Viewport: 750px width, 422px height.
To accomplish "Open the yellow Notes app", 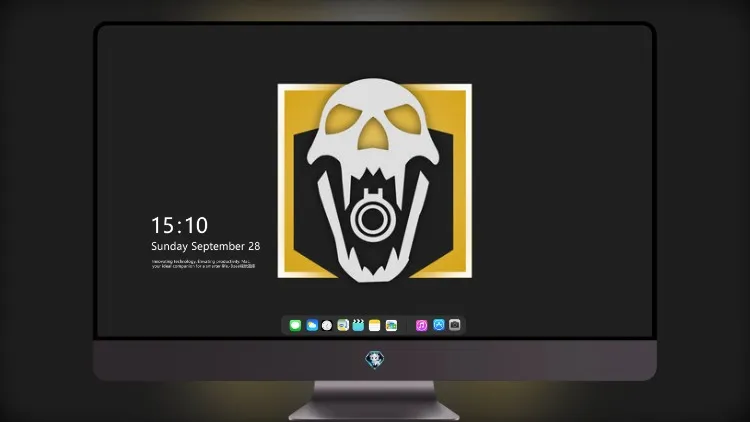I will pos(375,325).
